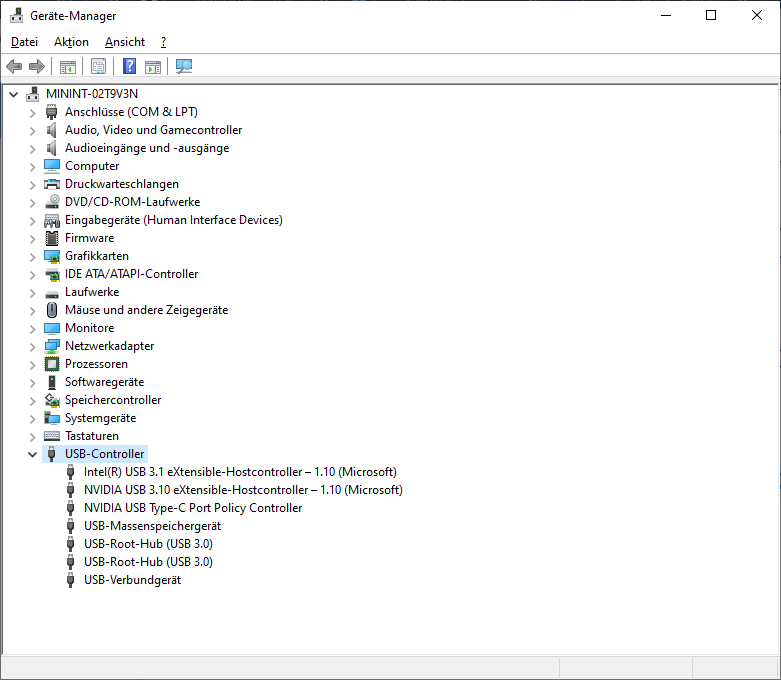Viewport: 781px width, 680px height.
Task: Select the DVD/CD-ROM-Laufwerke label
Action: tap(132, 202)
